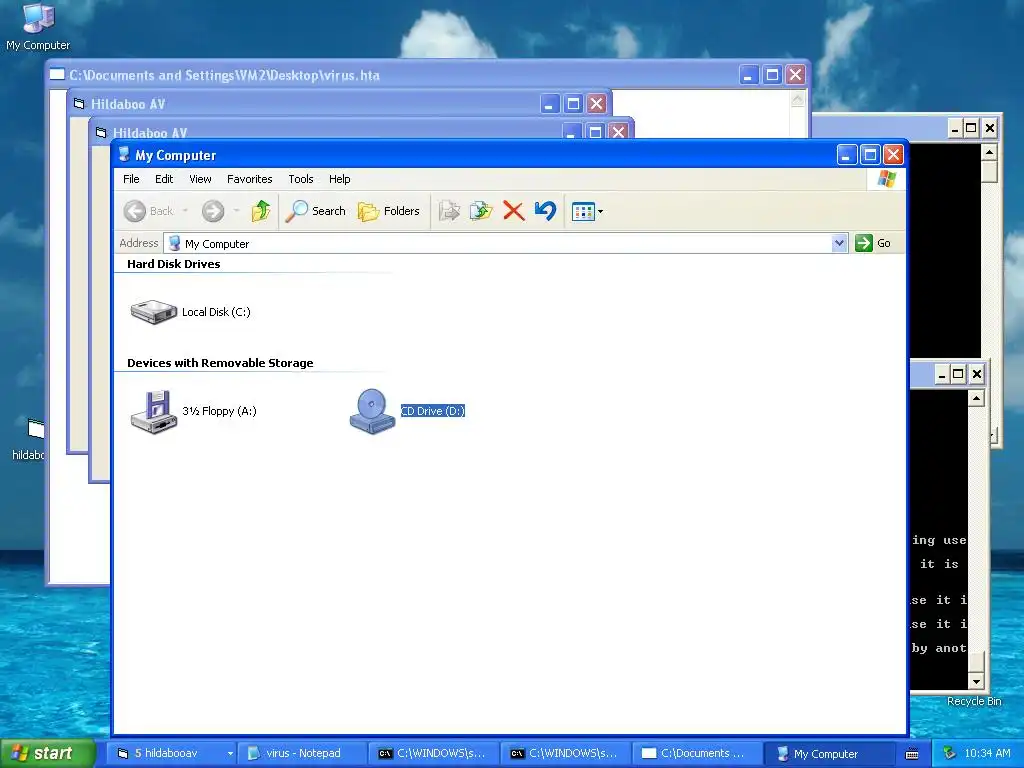1024x768 pixels.
Task: Maximize the lower command prompt window
Action: 958,374
